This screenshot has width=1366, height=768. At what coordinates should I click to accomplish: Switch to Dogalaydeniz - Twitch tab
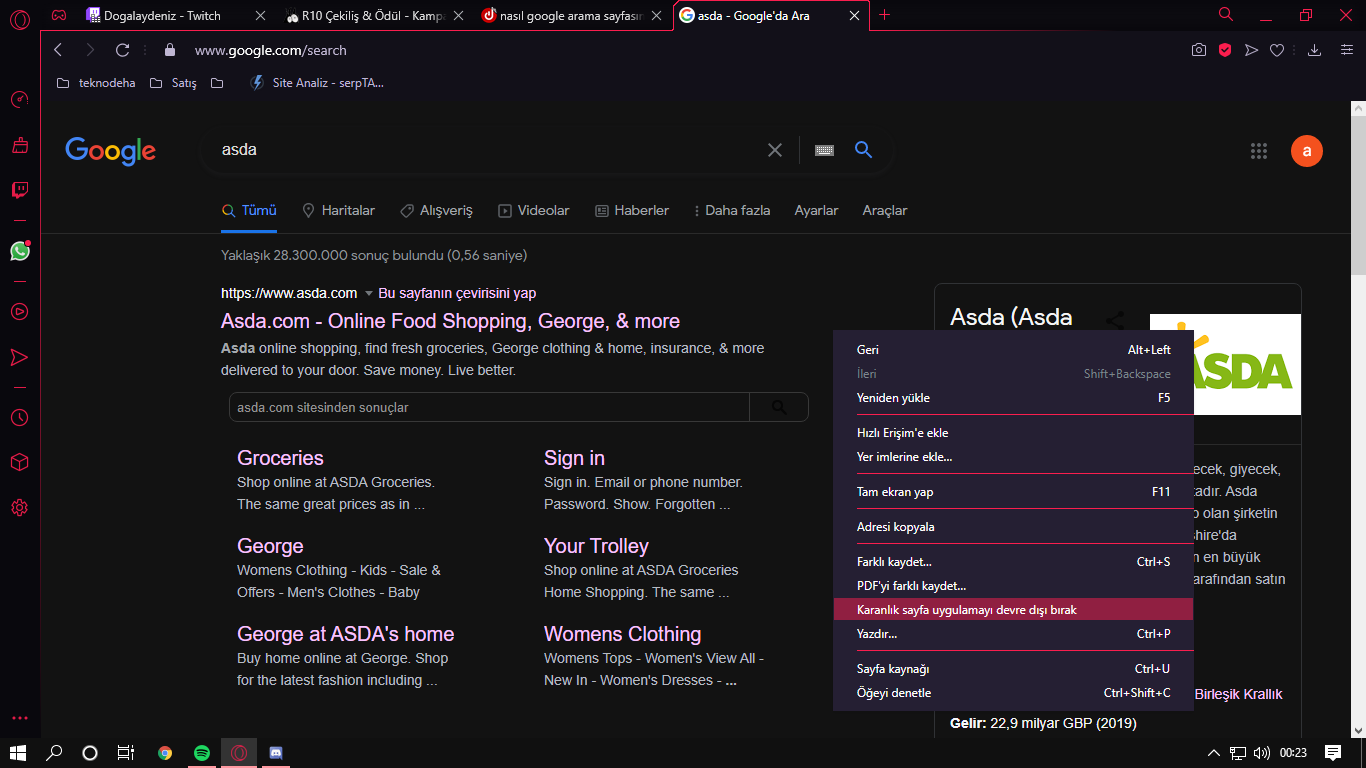tap(173, 15)
